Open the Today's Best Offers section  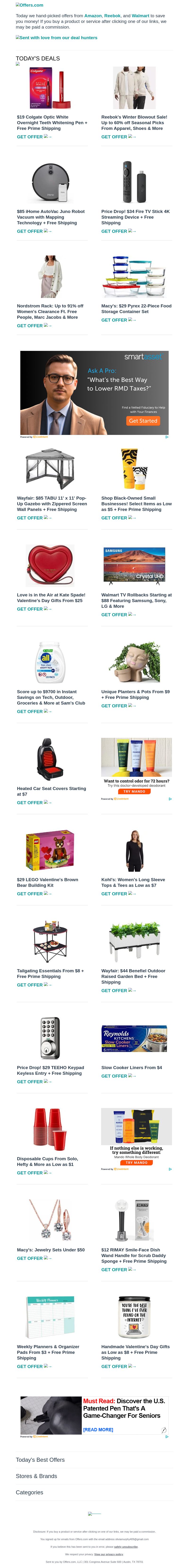[40, 1460]
